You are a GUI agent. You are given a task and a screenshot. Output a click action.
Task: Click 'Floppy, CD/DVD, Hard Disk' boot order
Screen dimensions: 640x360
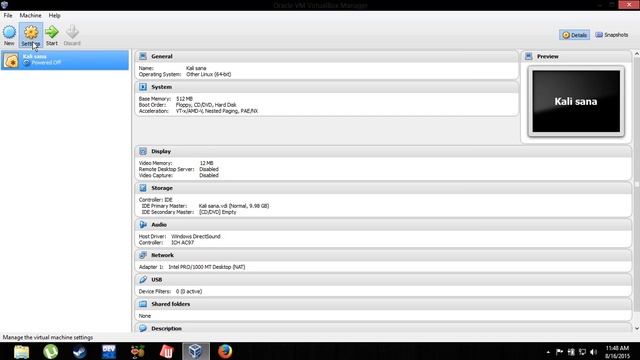coord(206,105)
